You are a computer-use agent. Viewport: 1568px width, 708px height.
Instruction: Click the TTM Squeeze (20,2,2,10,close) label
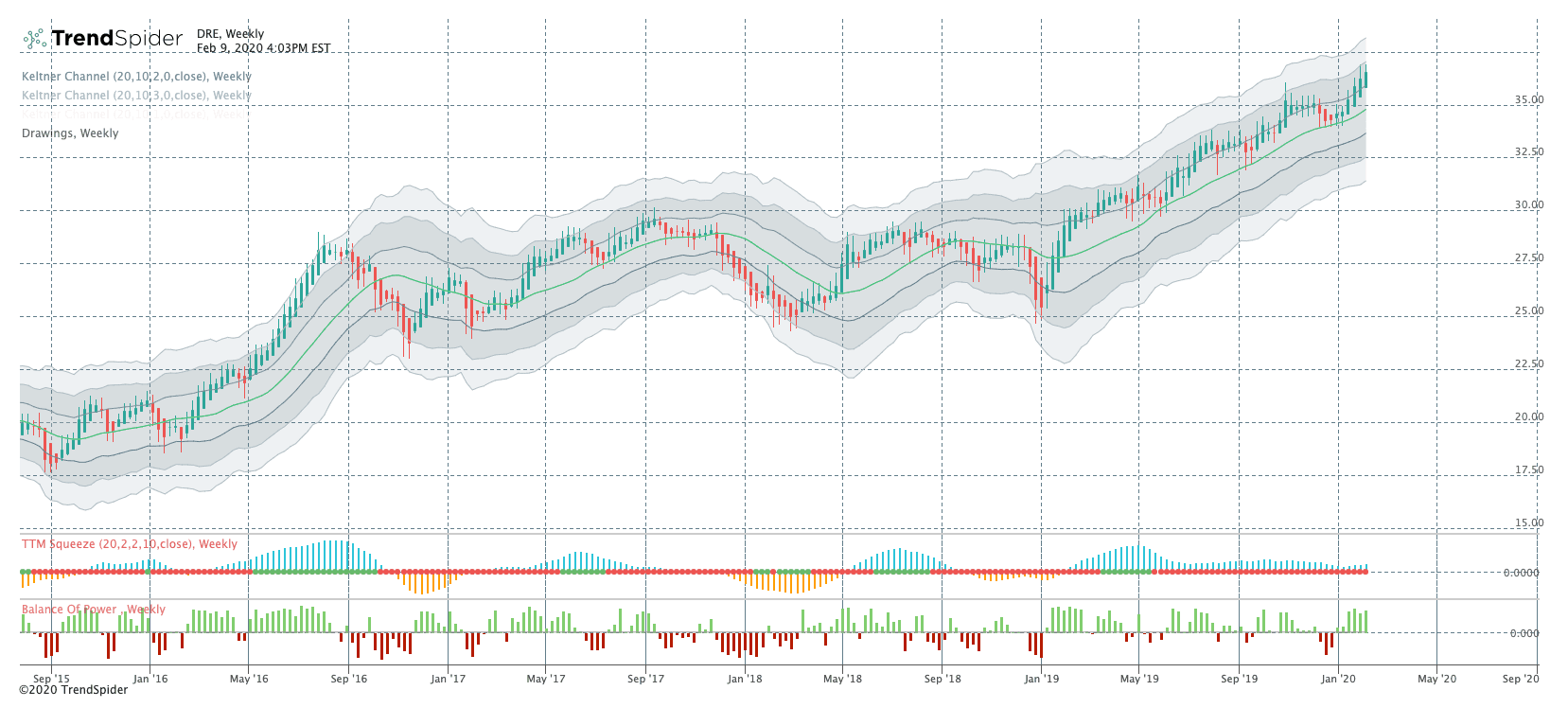tap(130, 544)
